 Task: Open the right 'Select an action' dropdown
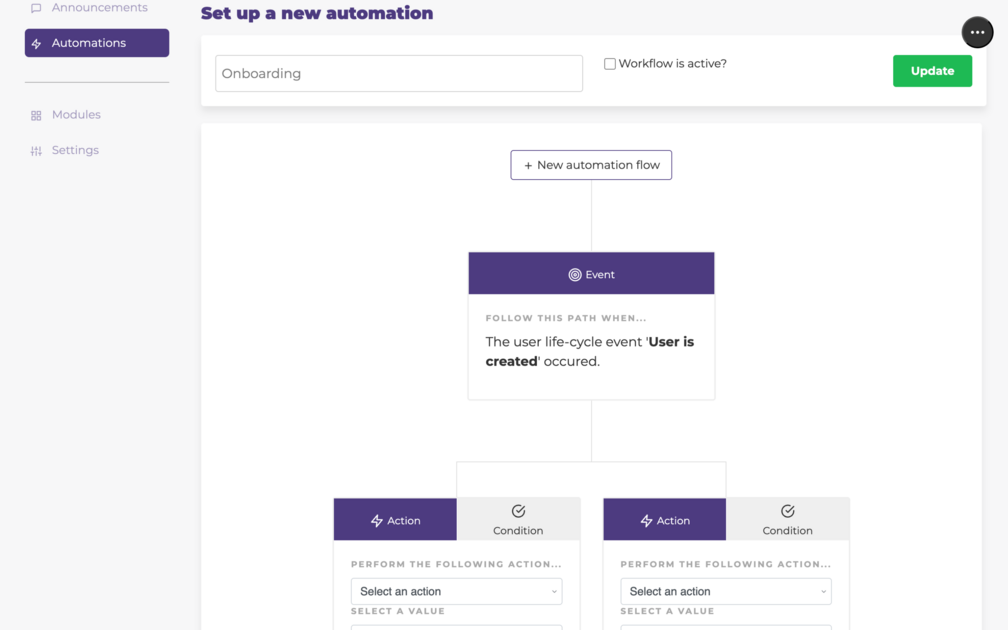[726, 591]
